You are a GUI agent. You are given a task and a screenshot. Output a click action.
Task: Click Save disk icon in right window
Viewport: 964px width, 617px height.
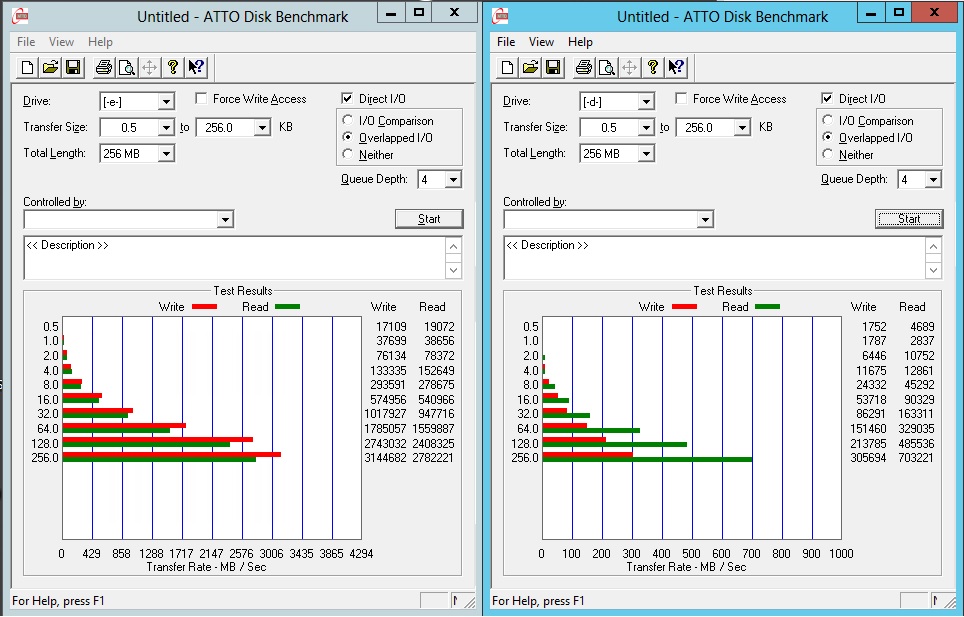point(553,67)
